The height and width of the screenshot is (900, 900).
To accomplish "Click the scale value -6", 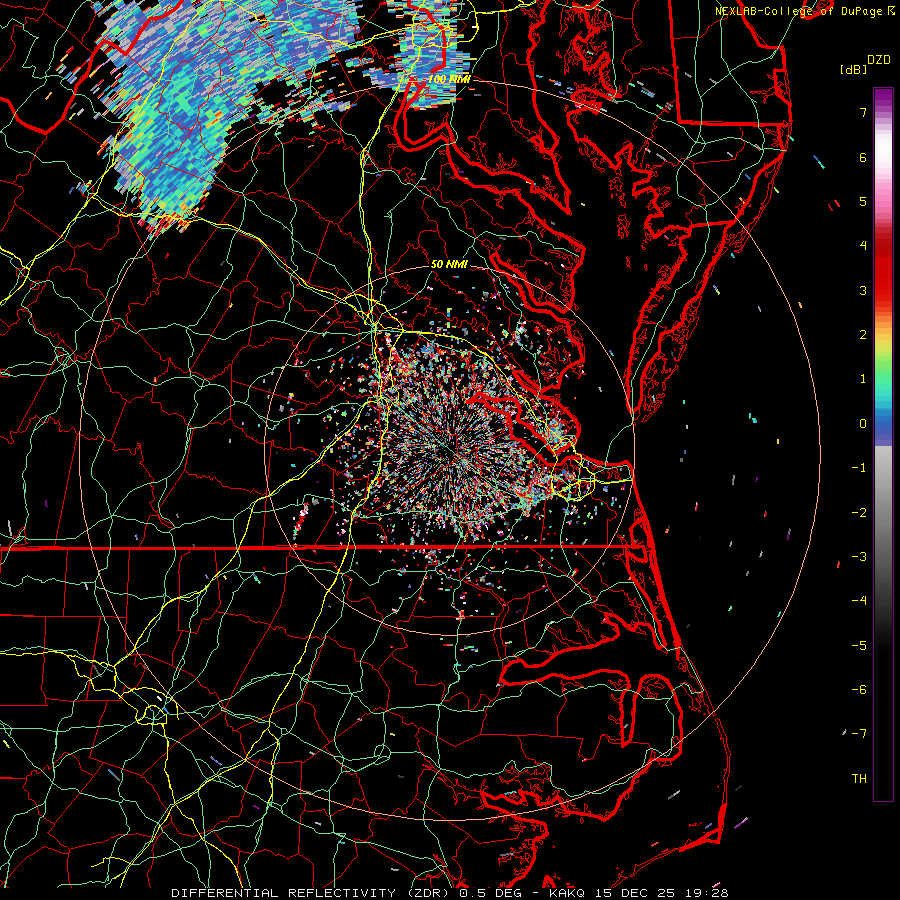I will (x=859, y=690).
